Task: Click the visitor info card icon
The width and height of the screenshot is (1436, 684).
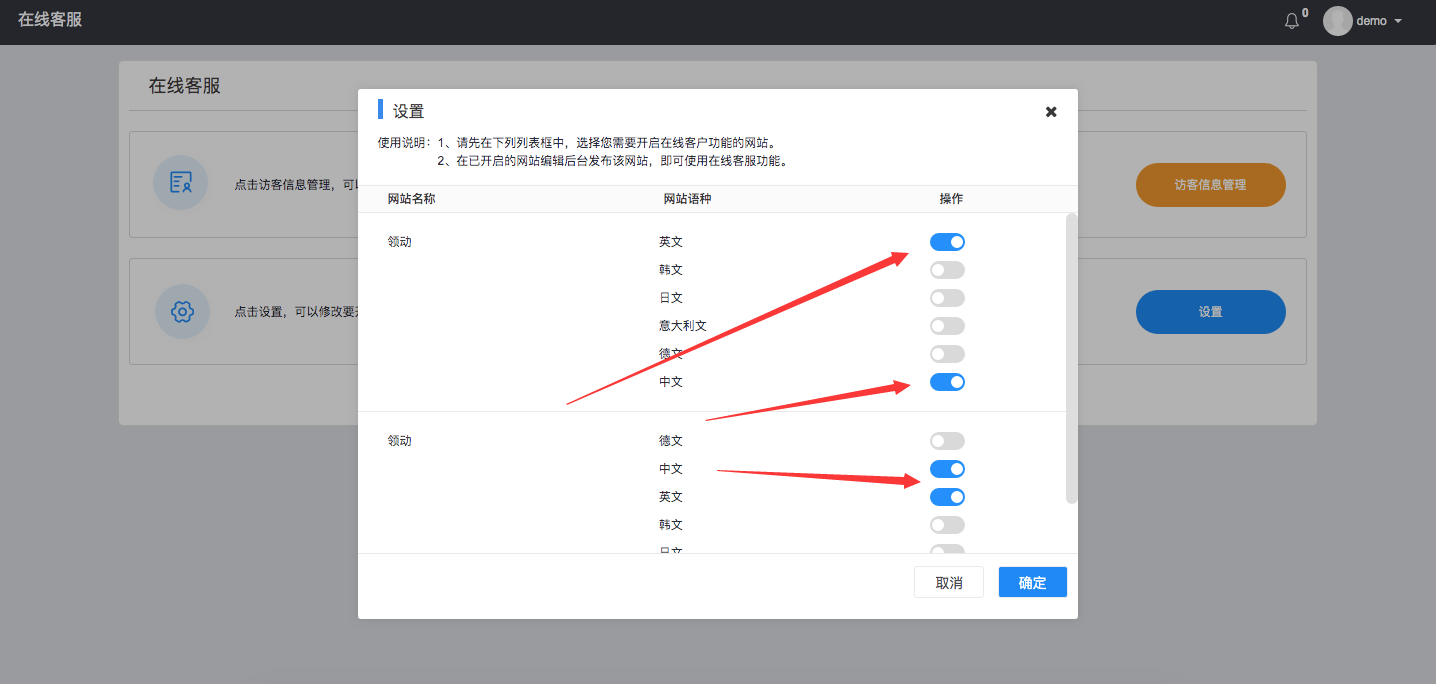Action: 181,183
